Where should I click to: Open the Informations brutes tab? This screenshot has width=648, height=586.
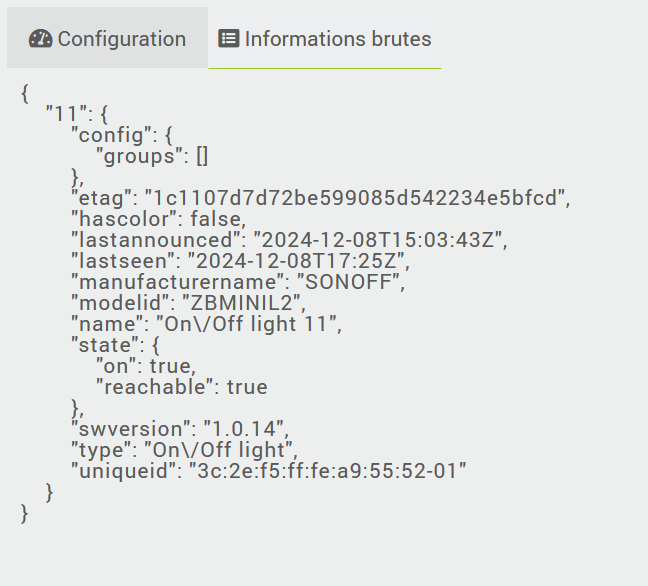(325, 39)
